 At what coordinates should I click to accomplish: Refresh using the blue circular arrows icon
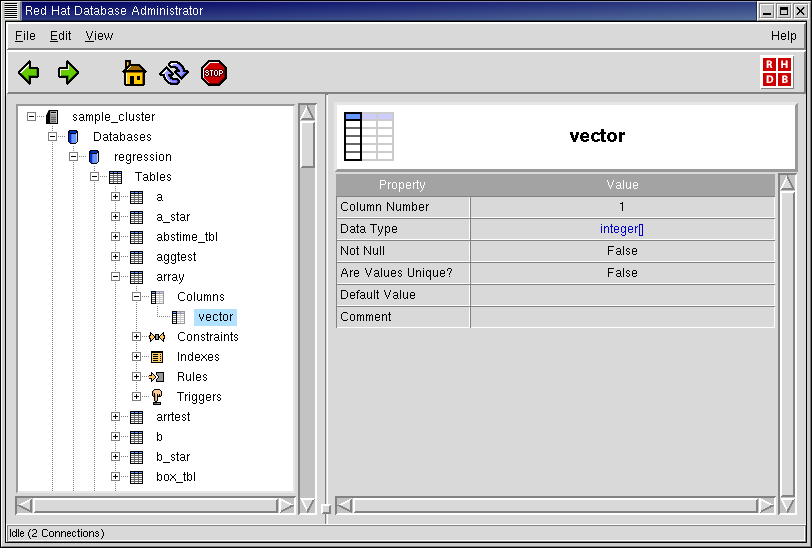(x=174, y=73)
